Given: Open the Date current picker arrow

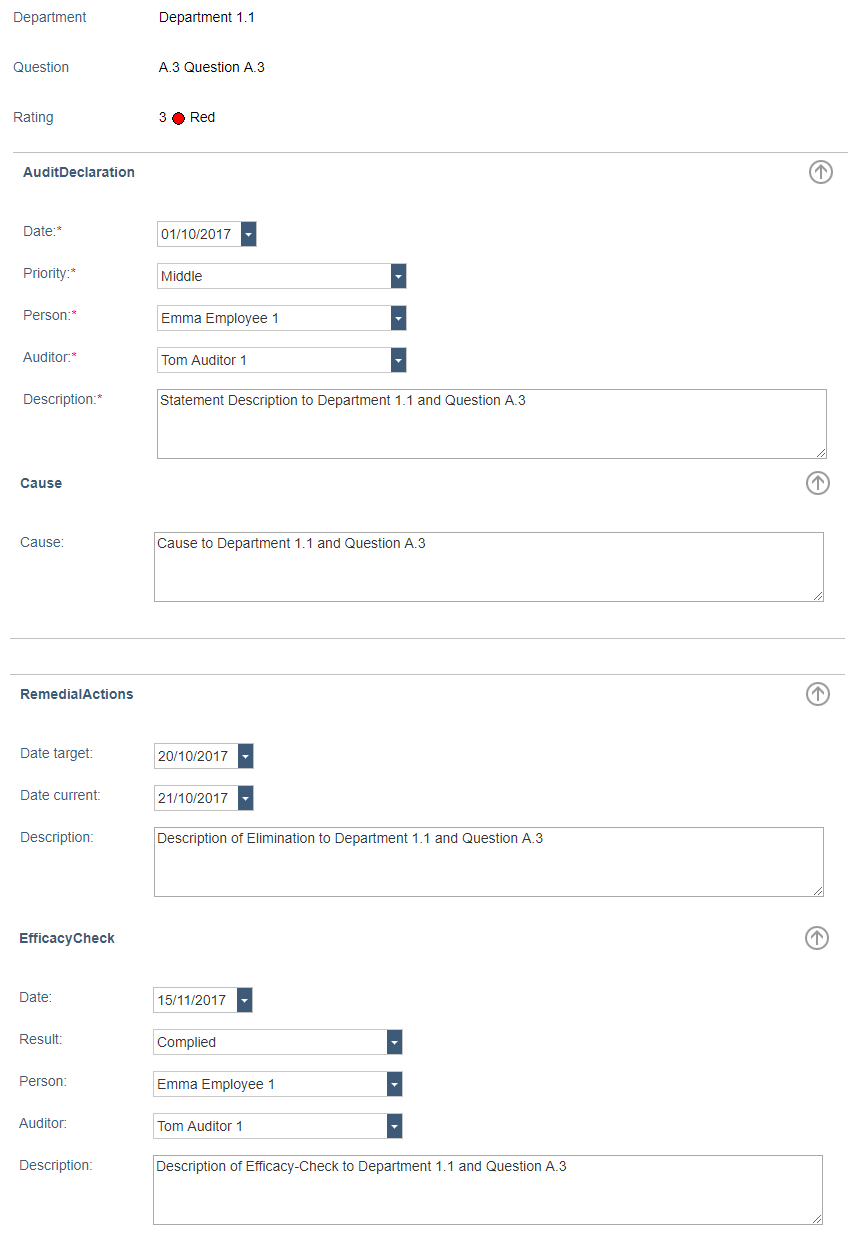Looking at the screenshot, I should (245, 798).
